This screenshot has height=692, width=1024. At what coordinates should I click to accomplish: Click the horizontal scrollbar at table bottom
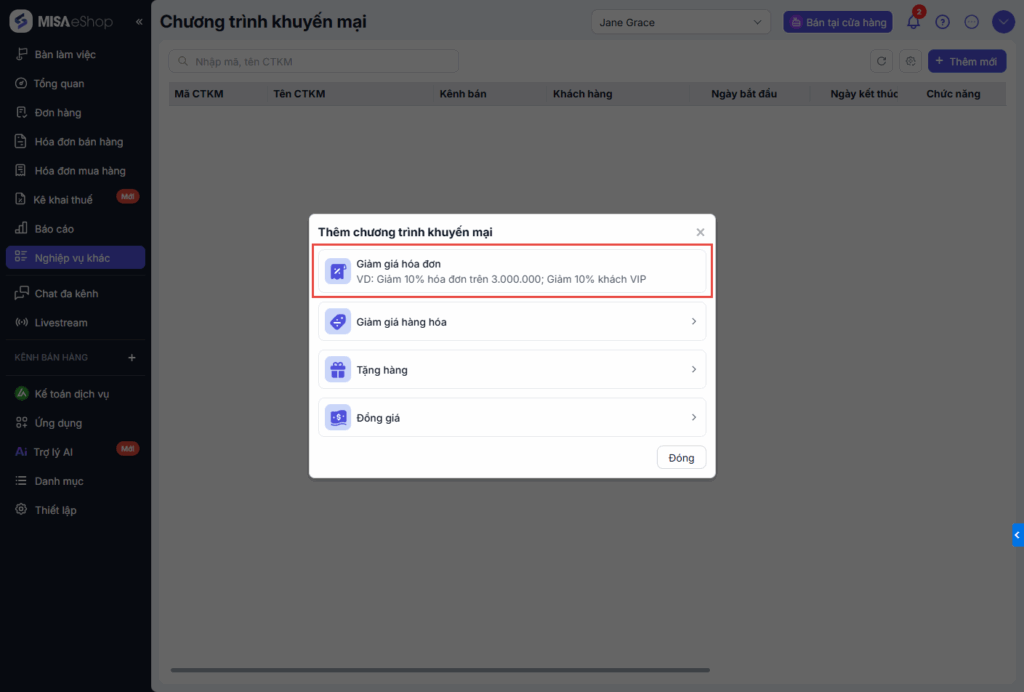point(440,670)
